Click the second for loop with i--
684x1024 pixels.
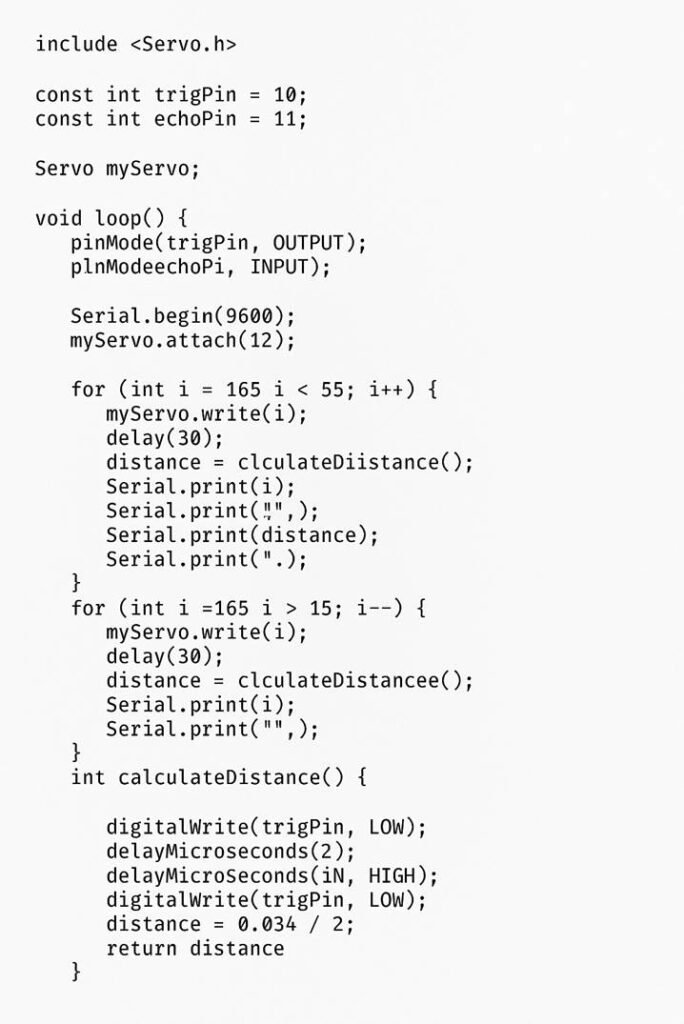248,609
